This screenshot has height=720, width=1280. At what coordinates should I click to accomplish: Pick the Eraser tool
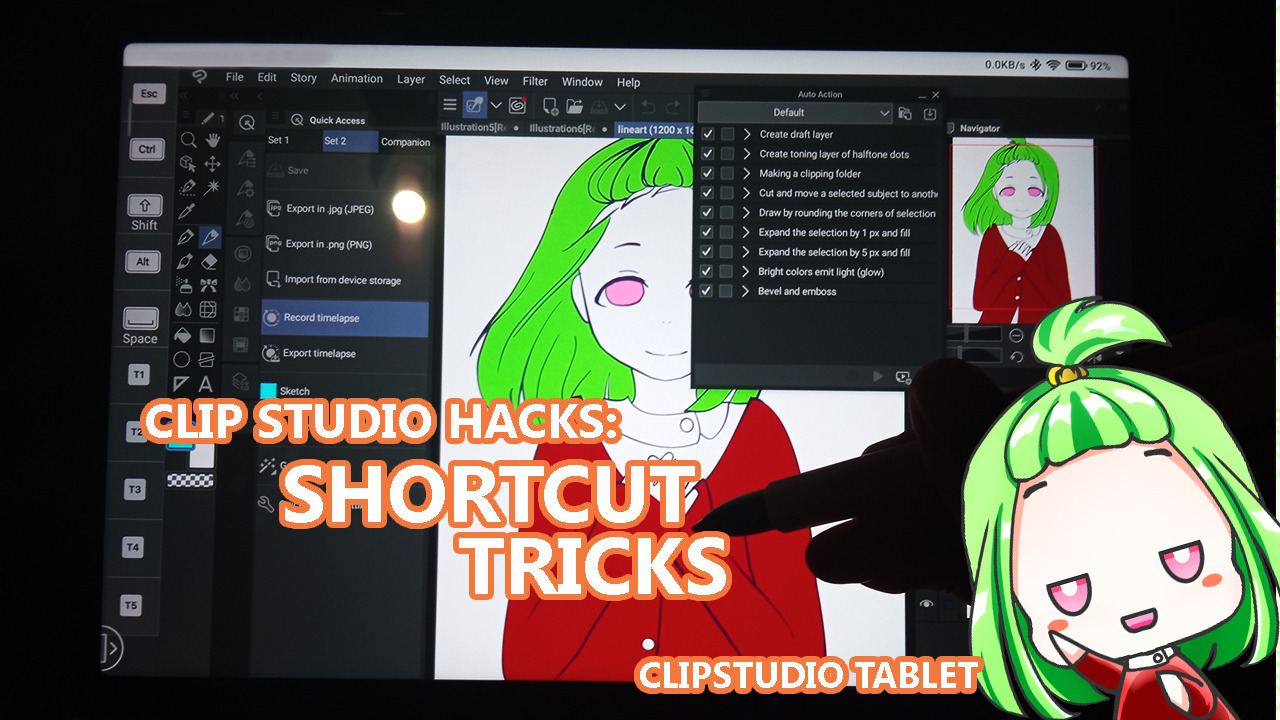(209, 261)
